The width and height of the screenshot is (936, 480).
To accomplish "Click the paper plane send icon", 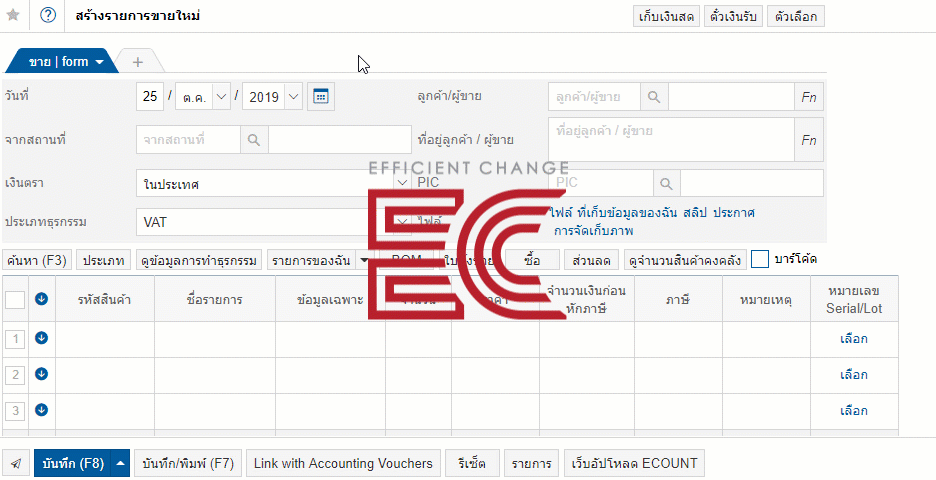I will coord(17,463).
